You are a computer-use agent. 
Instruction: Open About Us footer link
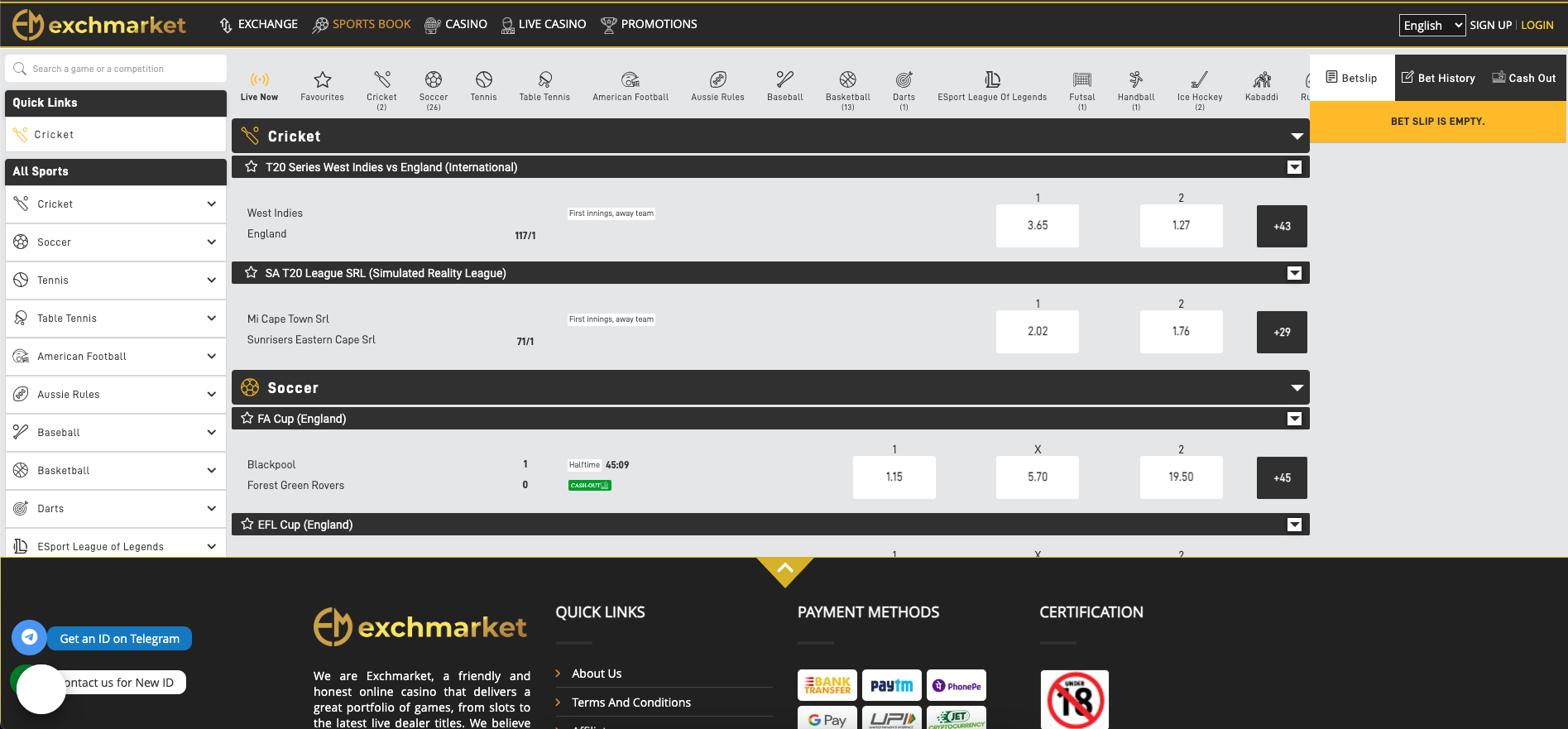597,674
